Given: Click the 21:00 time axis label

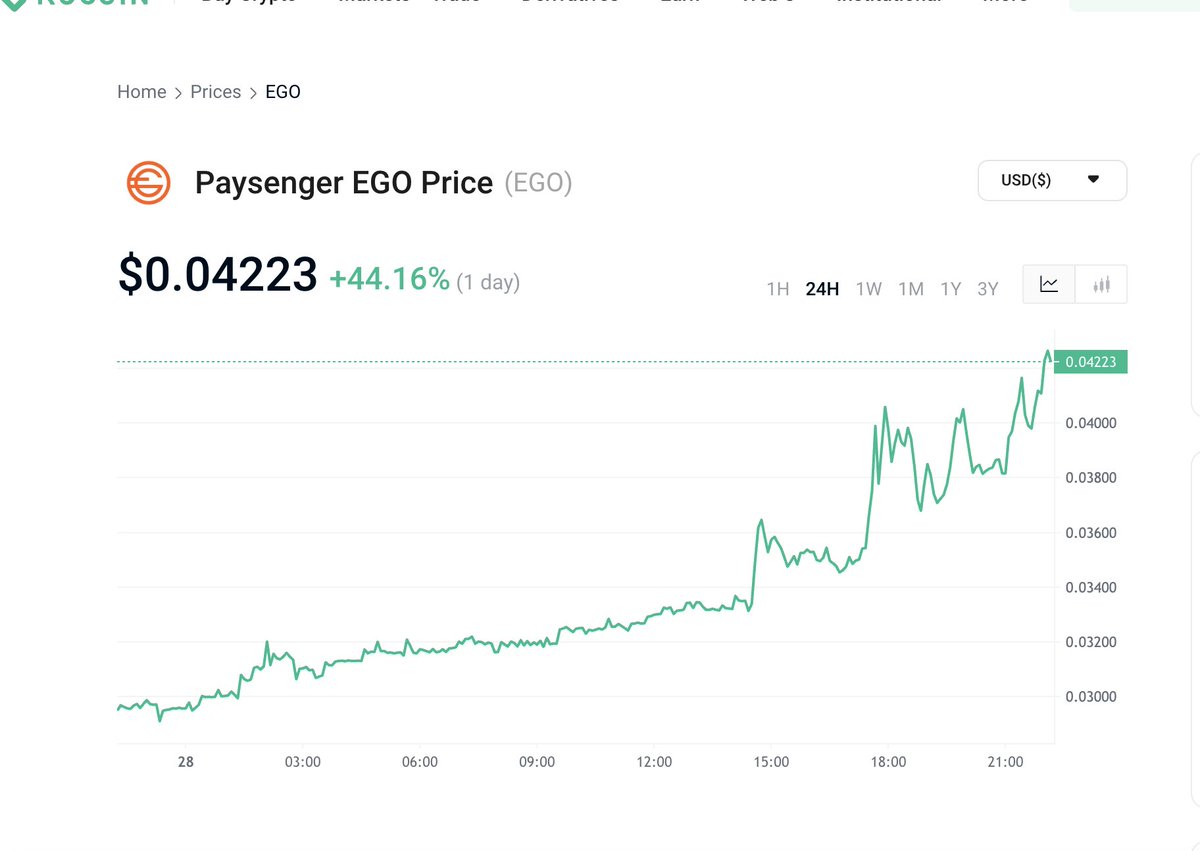Looking at the screenshot, I should [1005, 762].
